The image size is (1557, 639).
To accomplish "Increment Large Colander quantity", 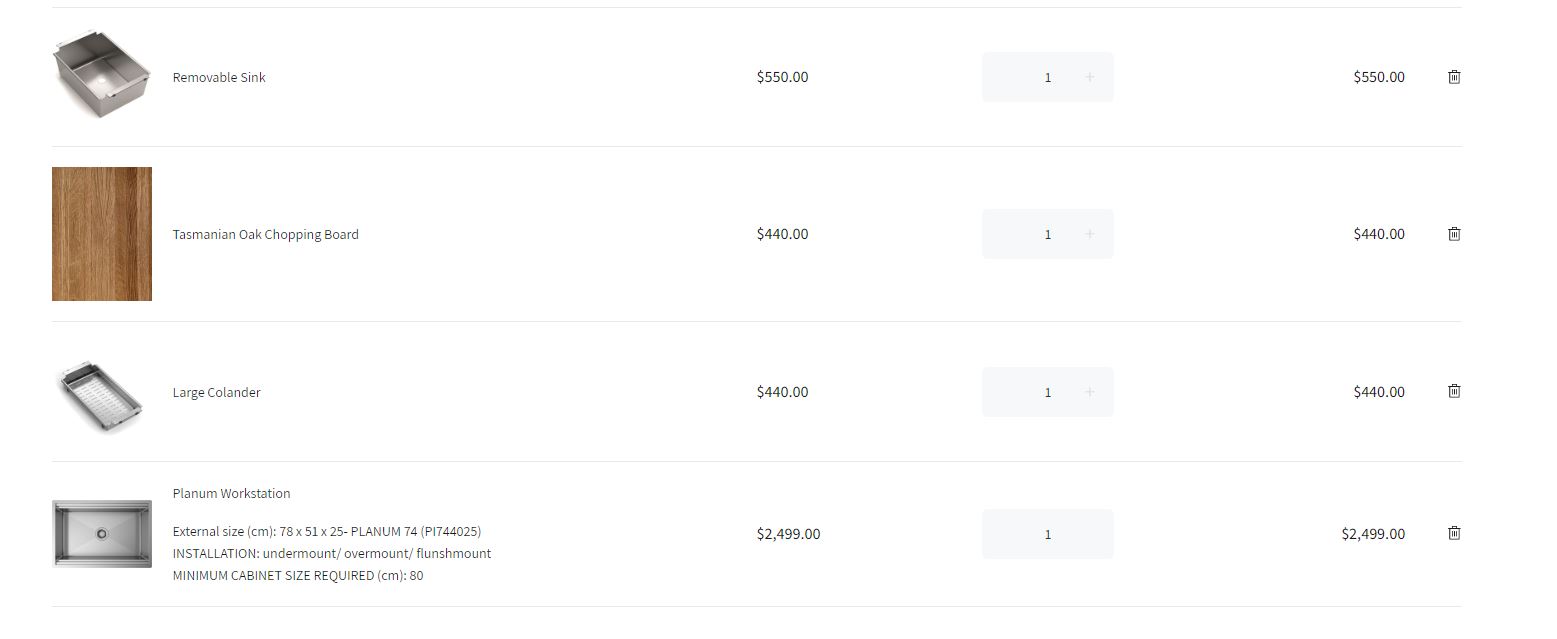I will point(1089,392).
